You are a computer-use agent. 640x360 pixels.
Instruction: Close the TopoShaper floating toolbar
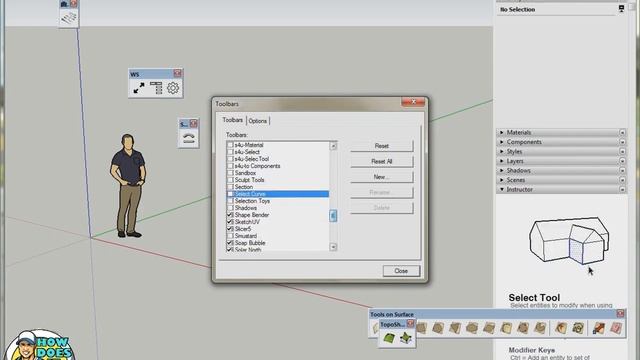point(411,324)
